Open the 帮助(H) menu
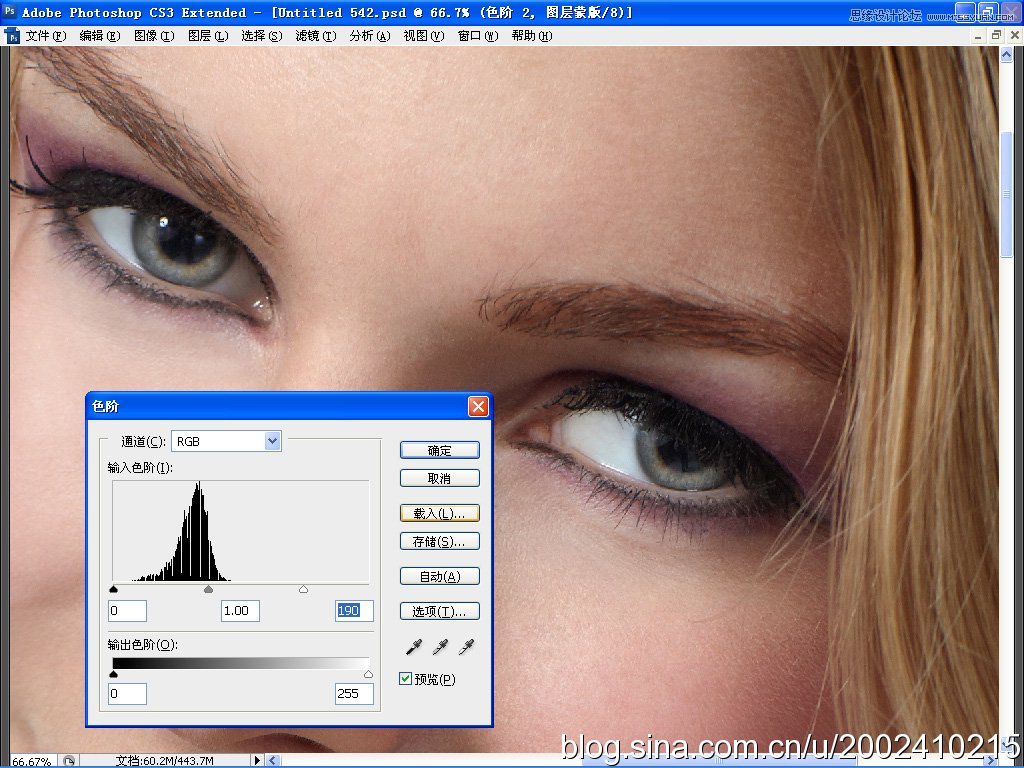 [532, 36]
